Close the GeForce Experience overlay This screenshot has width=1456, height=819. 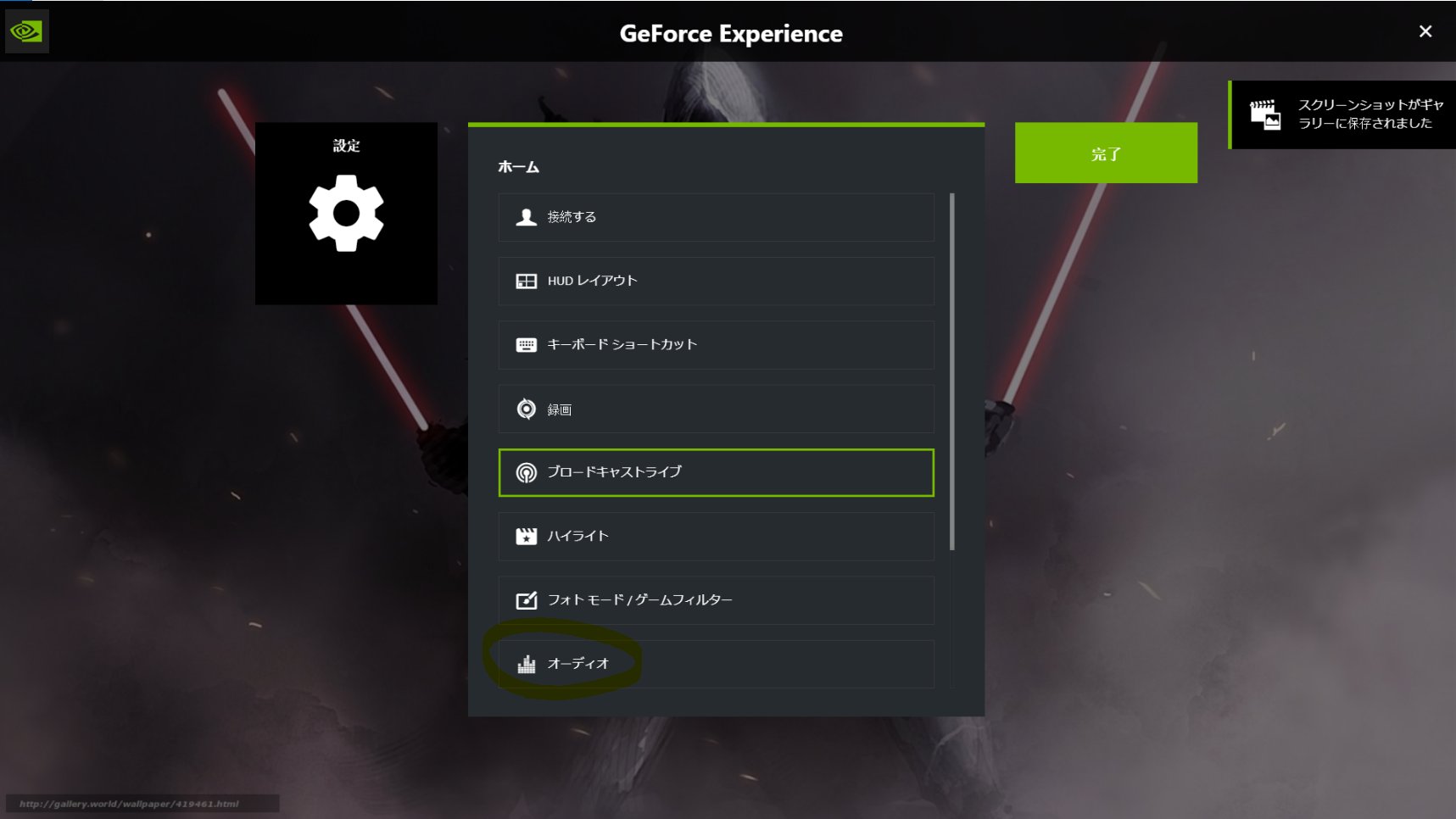[1425, 31]
